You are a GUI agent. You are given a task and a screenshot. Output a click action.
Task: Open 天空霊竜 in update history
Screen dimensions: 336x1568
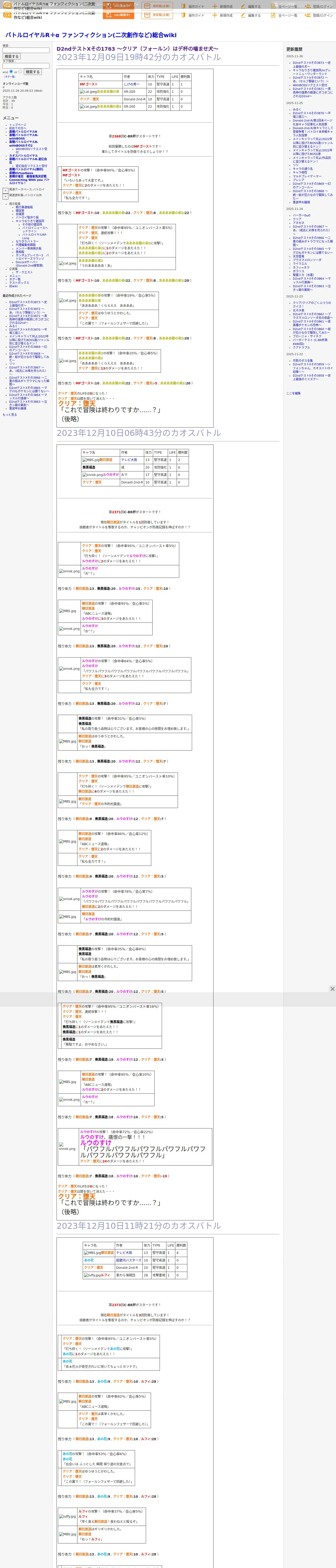tap(298, 256)
